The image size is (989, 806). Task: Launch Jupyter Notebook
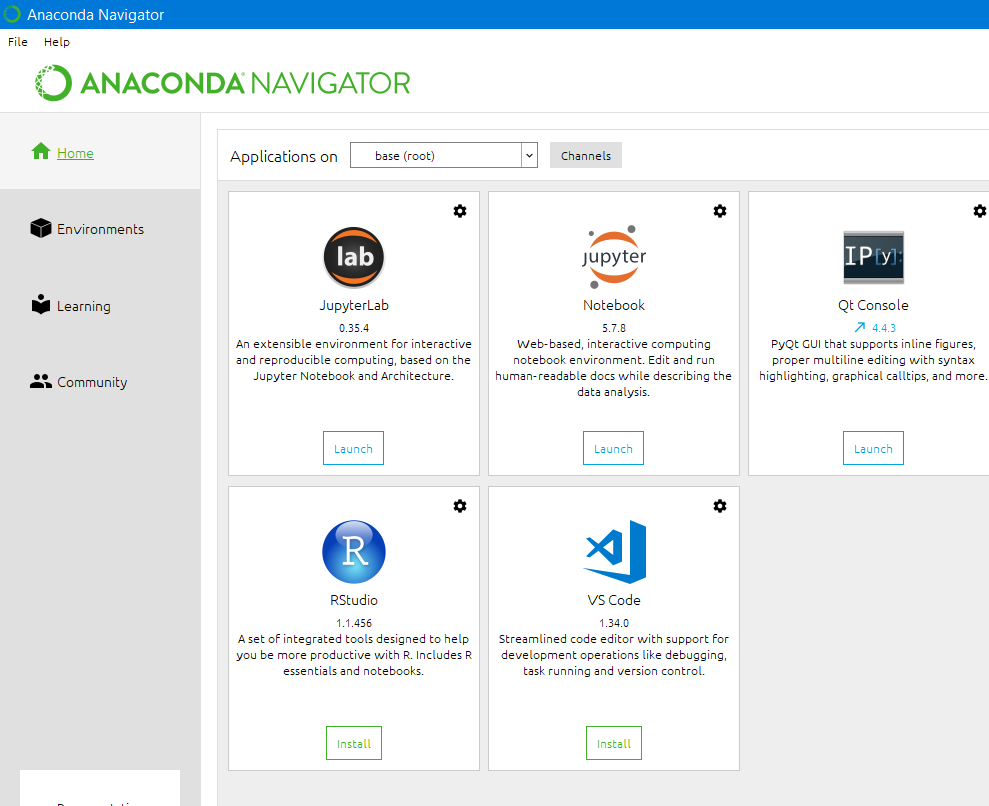coord(613,448)
